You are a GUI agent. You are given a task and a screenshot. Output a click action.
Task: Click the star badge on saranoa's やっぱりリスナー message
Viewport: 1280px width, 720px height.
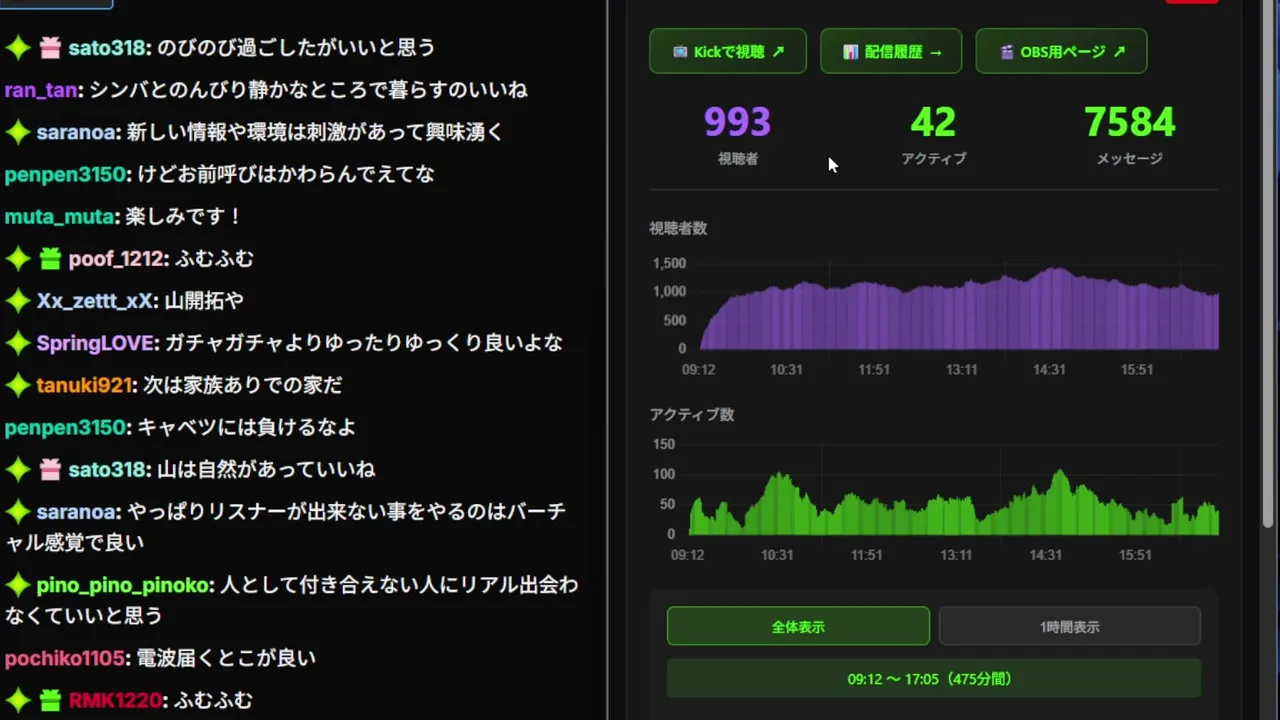click(x=17, y=512)
